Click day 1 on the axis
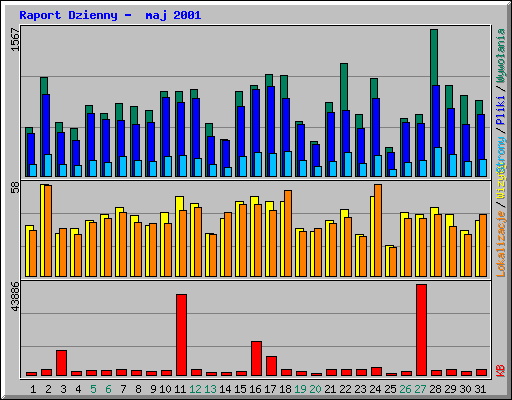512x400 pixels. 33,389
